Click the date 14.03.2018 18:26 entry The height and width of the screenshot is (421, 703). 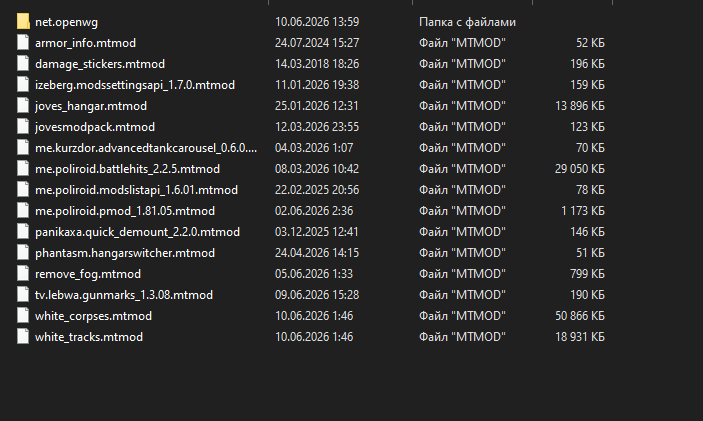click(x=317, y=64)
